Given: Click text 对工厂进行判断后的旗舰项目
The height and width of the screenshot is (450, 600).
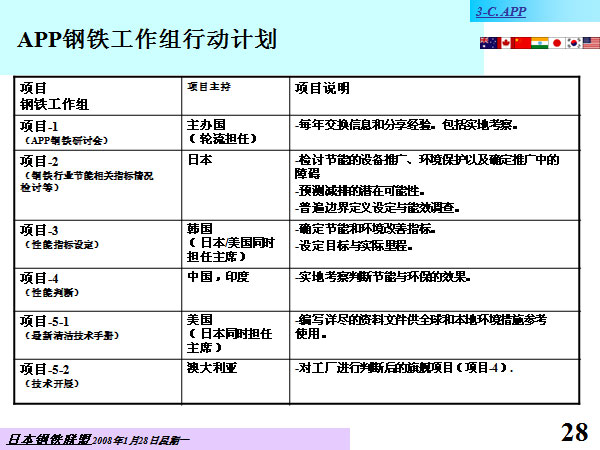Looking at the screenshot, I should (x=376, y=368).
